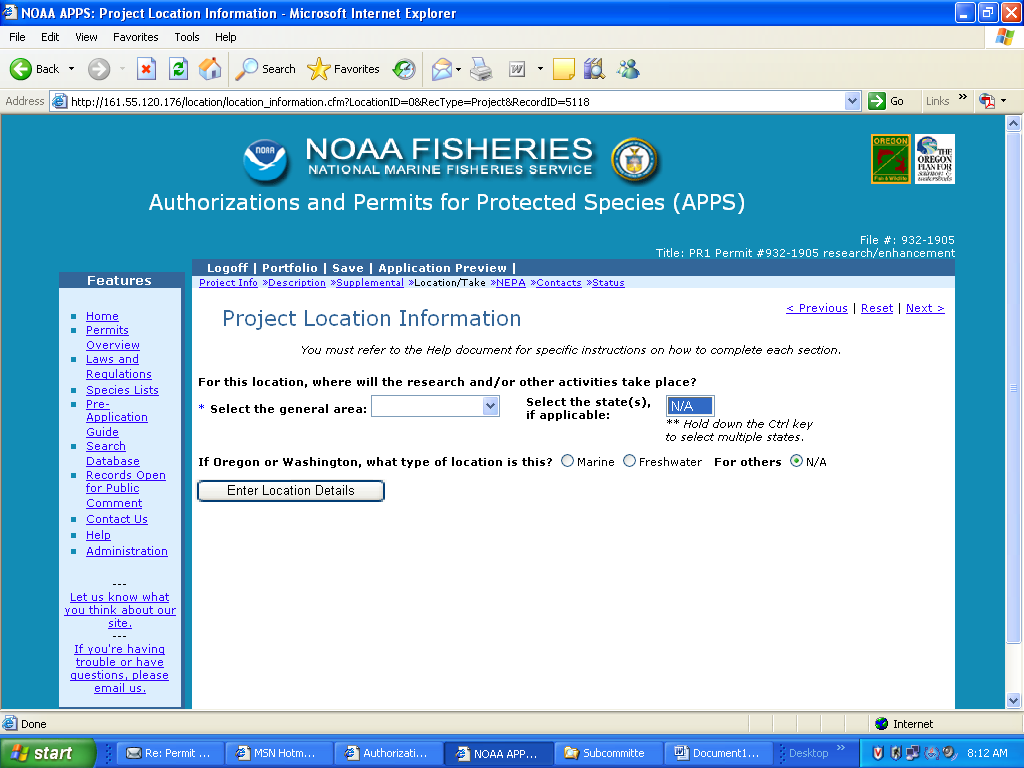Click the Department of Commerce seal
Viewport: 1024px width, 768px height.
[634, 160]
